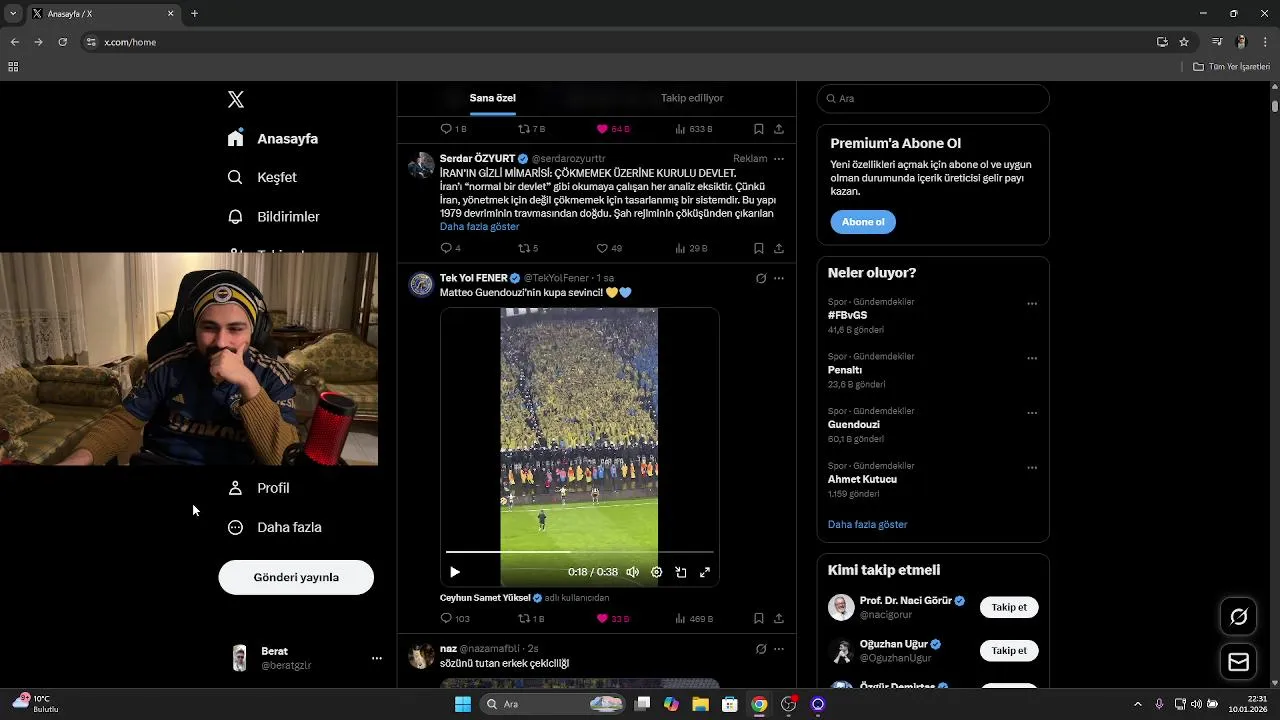Open the Anasayfa home page
Screen dimensions: 1280x720
point(273,139)
